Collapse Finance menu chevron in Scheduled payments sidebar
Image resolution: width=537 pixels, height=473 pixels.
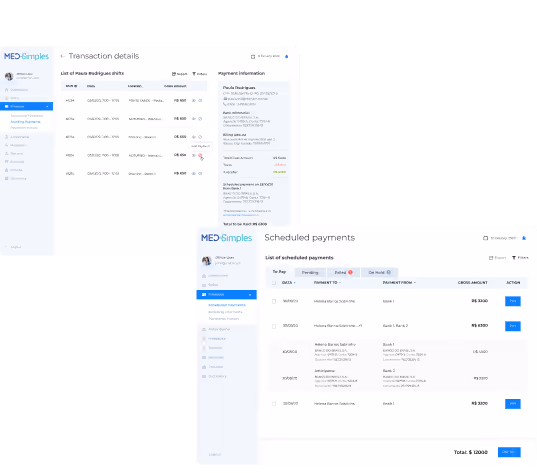250,295
